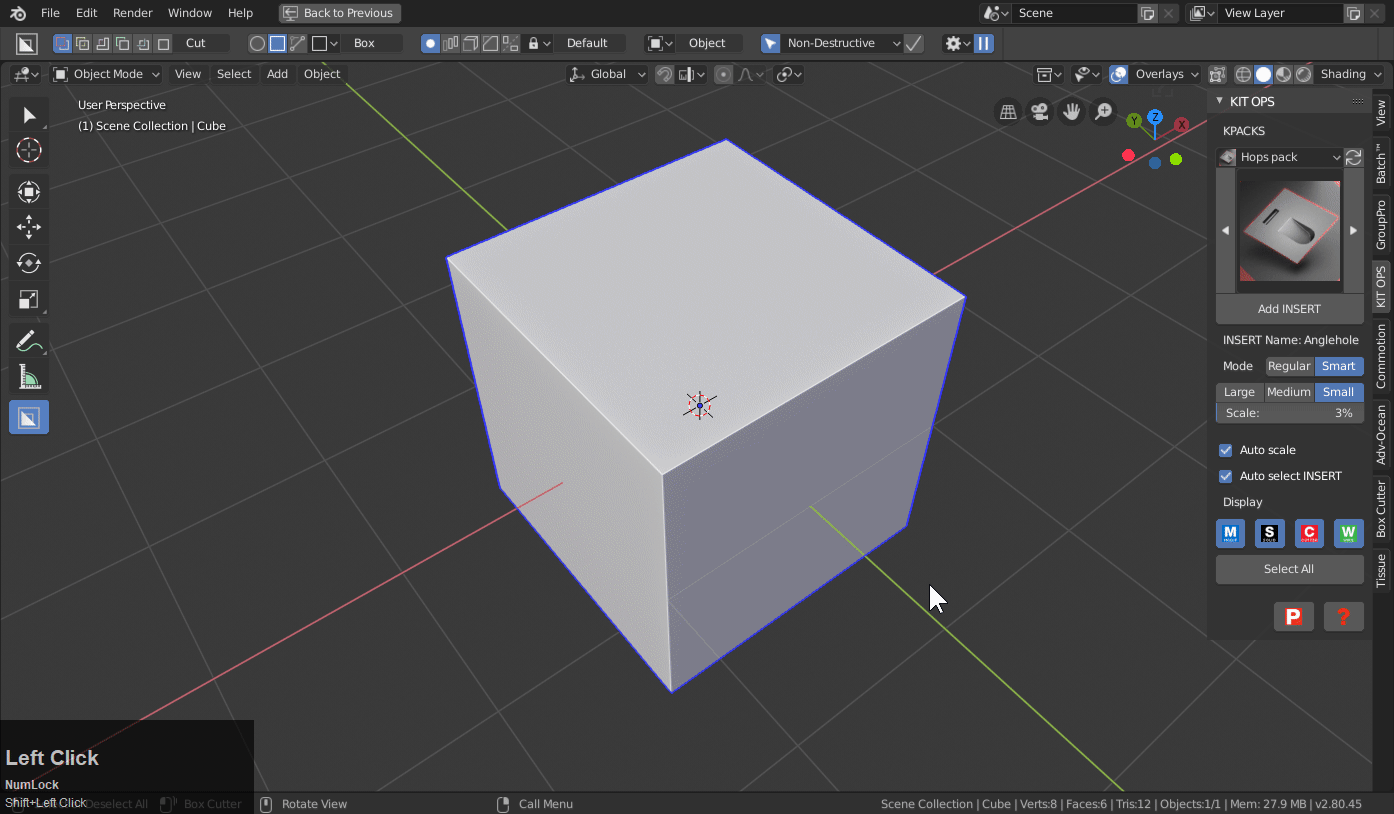Click the Add INSERT button
Screen dimensions: 1394x814
click(x=1289, y=309)
